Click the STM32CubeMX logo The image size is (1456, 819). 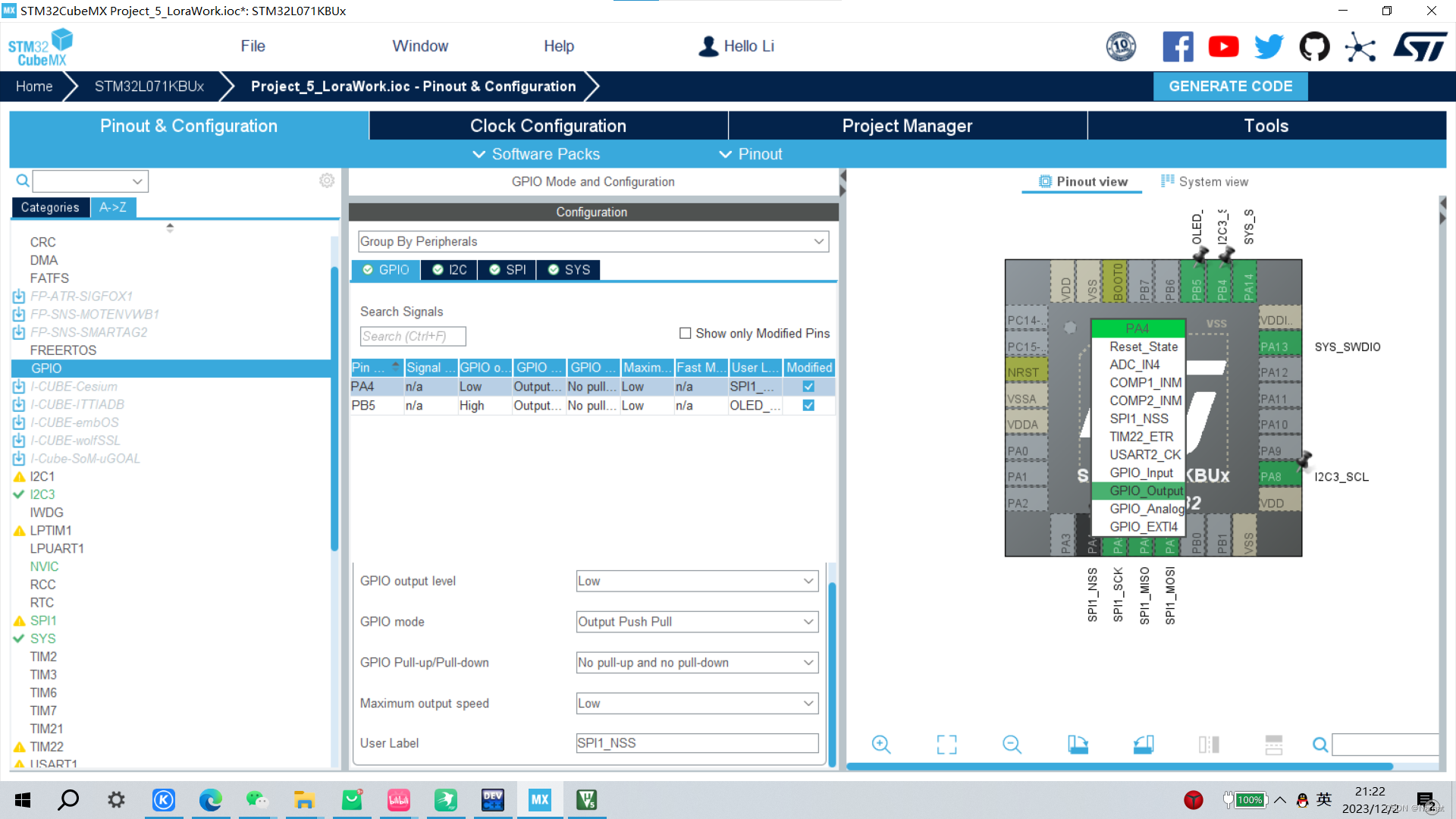click(40, 47)
